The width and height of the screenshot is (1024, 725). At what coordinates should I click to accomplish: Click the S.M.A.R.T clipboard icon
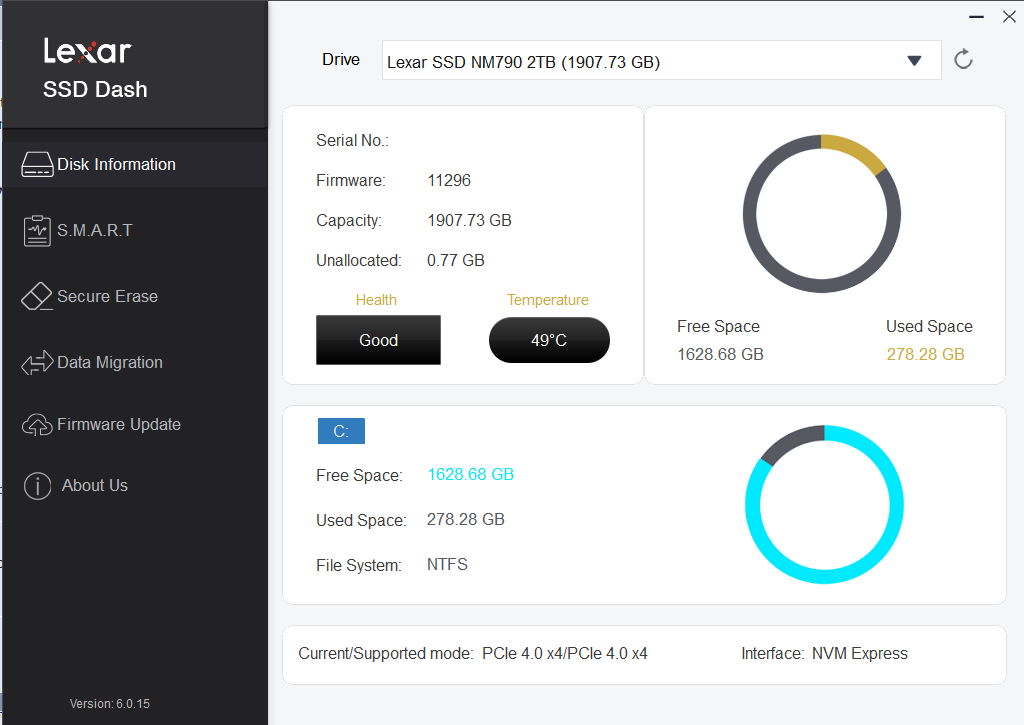tap(37, 231)
